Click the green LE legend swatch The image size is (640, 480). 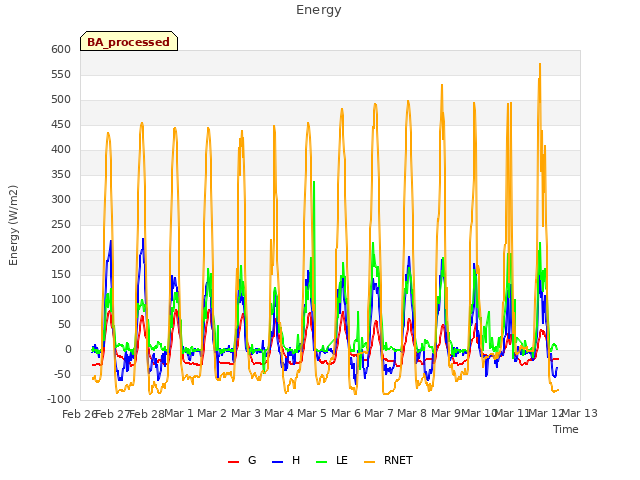click(x=322, y=462)
